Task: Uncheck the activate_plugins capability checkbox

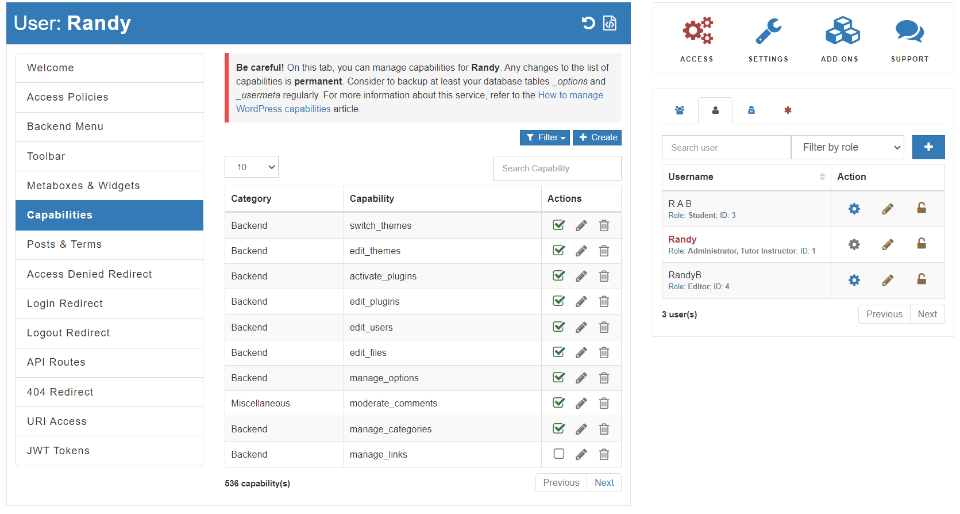Action: coord(559,276)
